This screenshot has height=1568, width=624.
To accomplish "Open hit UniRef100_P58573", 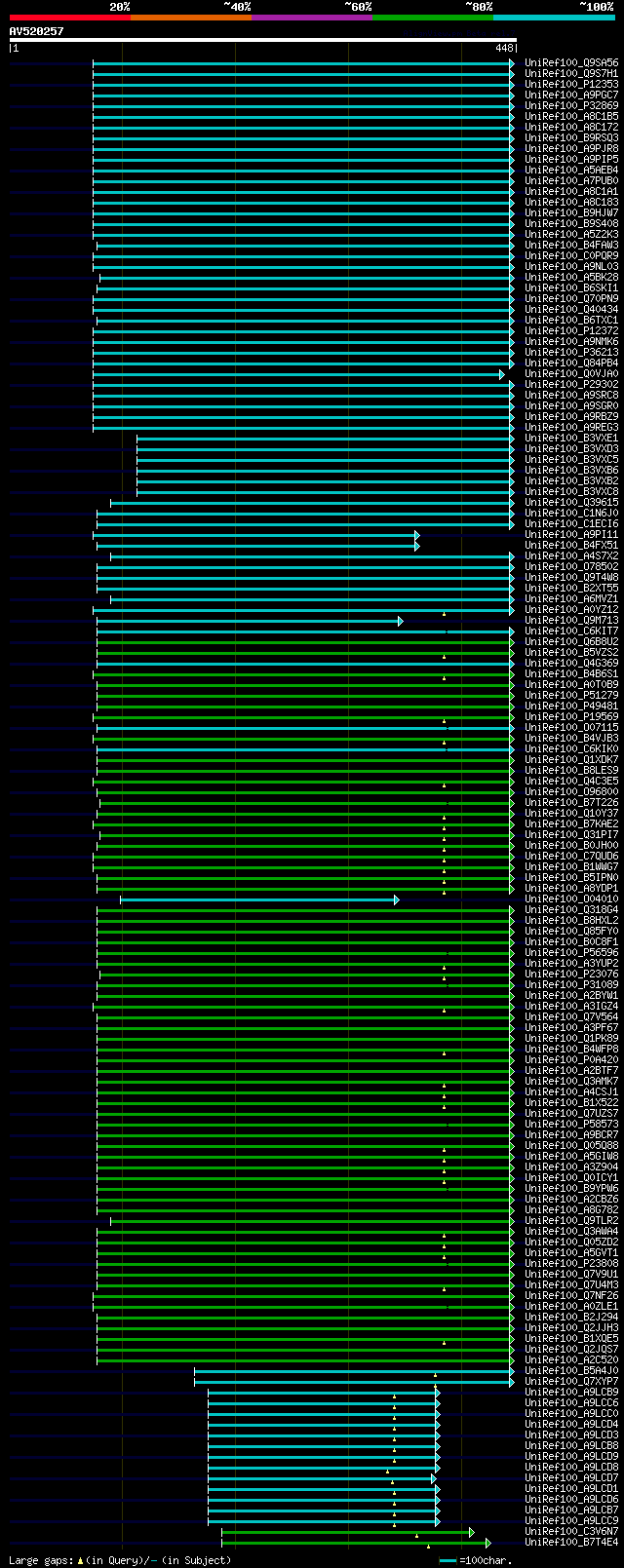I will point(571,1124).
